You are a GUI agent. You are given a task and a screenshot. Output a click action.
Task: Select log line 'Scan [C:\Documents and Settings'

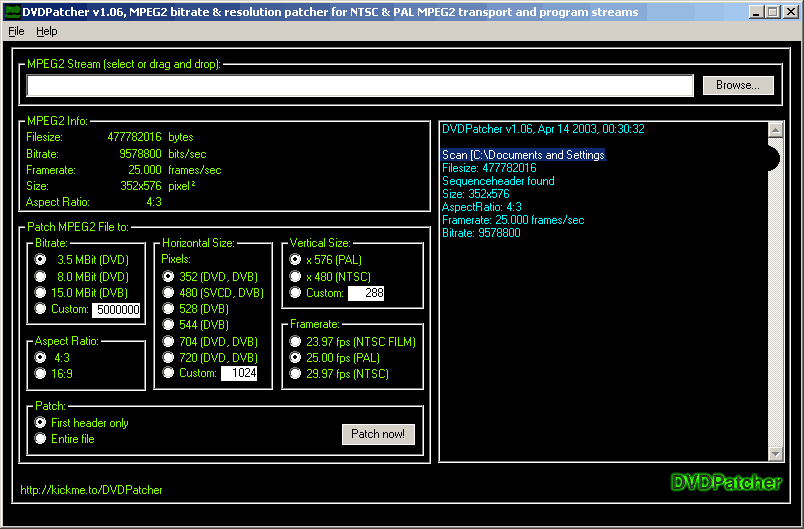(524, 155)
